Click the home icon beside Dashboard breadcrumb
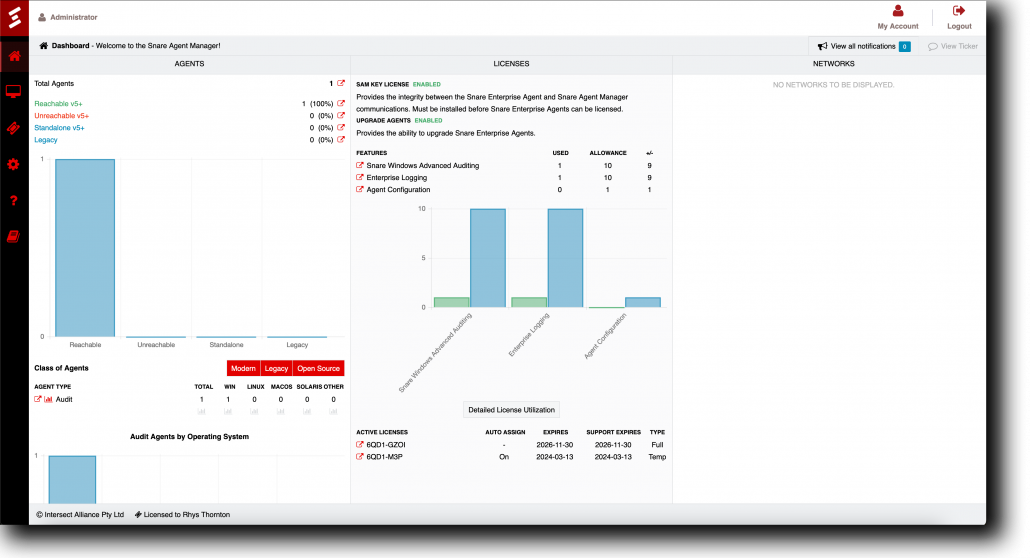The height and width of the screenshot is (558, 1030). click(x=44, y=46)
